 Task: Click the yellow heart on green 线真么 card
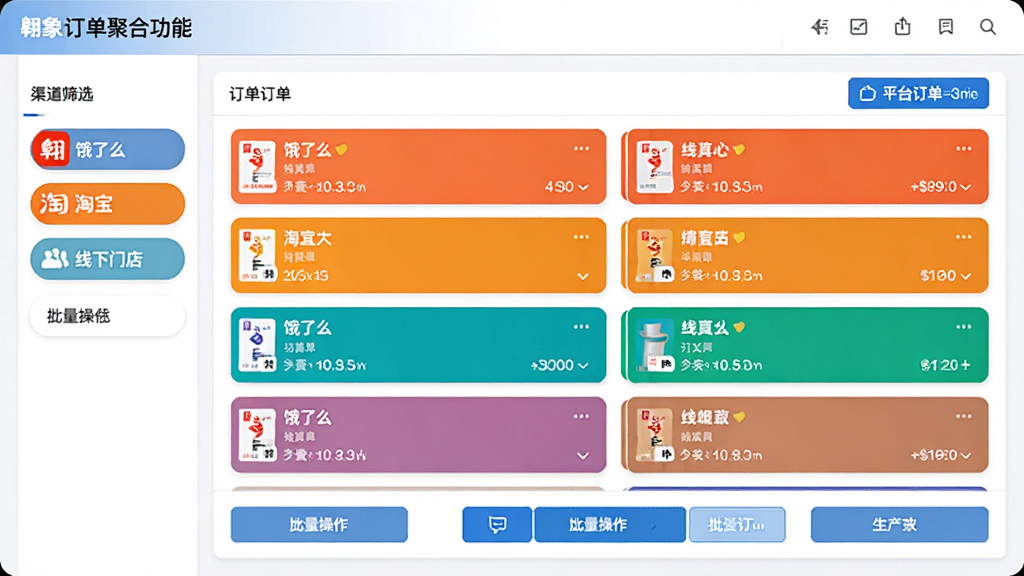pyautogui.click(x=739, y=327)
